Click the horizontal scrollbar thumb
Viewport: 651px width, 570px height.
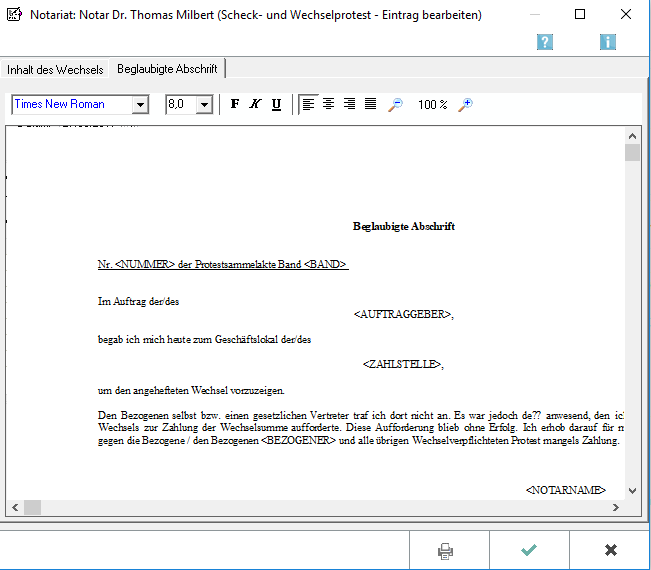click(x=32, y=507)
